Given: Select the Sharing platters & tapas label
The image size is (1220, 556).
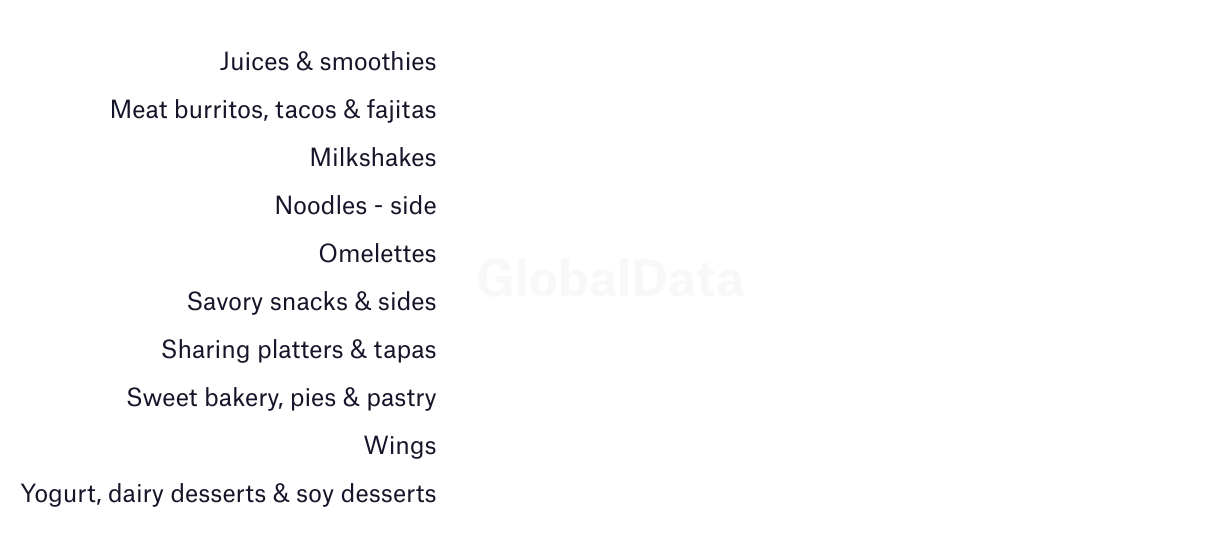Looking at the screenshot, I should pyautogui.click(x=299, y=350).
